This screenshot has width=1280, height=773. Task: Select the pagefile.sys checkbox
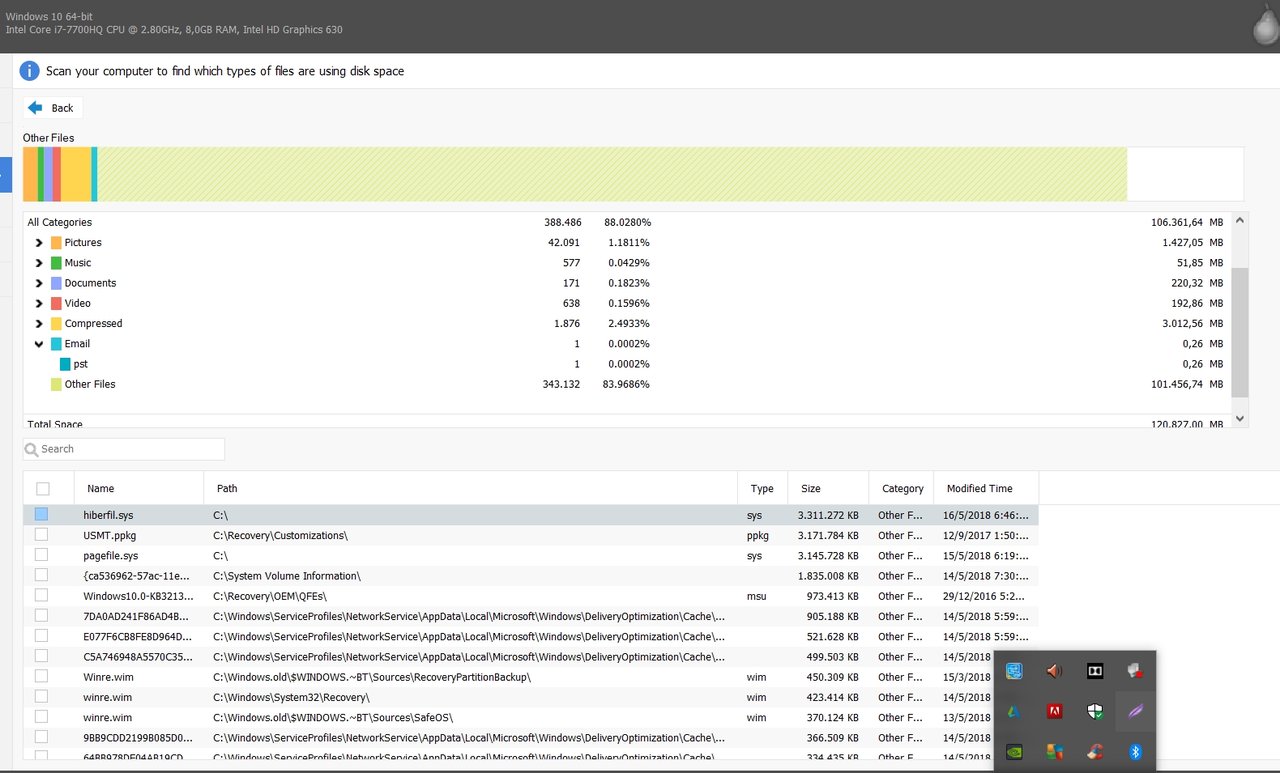[x=41, y=555]
